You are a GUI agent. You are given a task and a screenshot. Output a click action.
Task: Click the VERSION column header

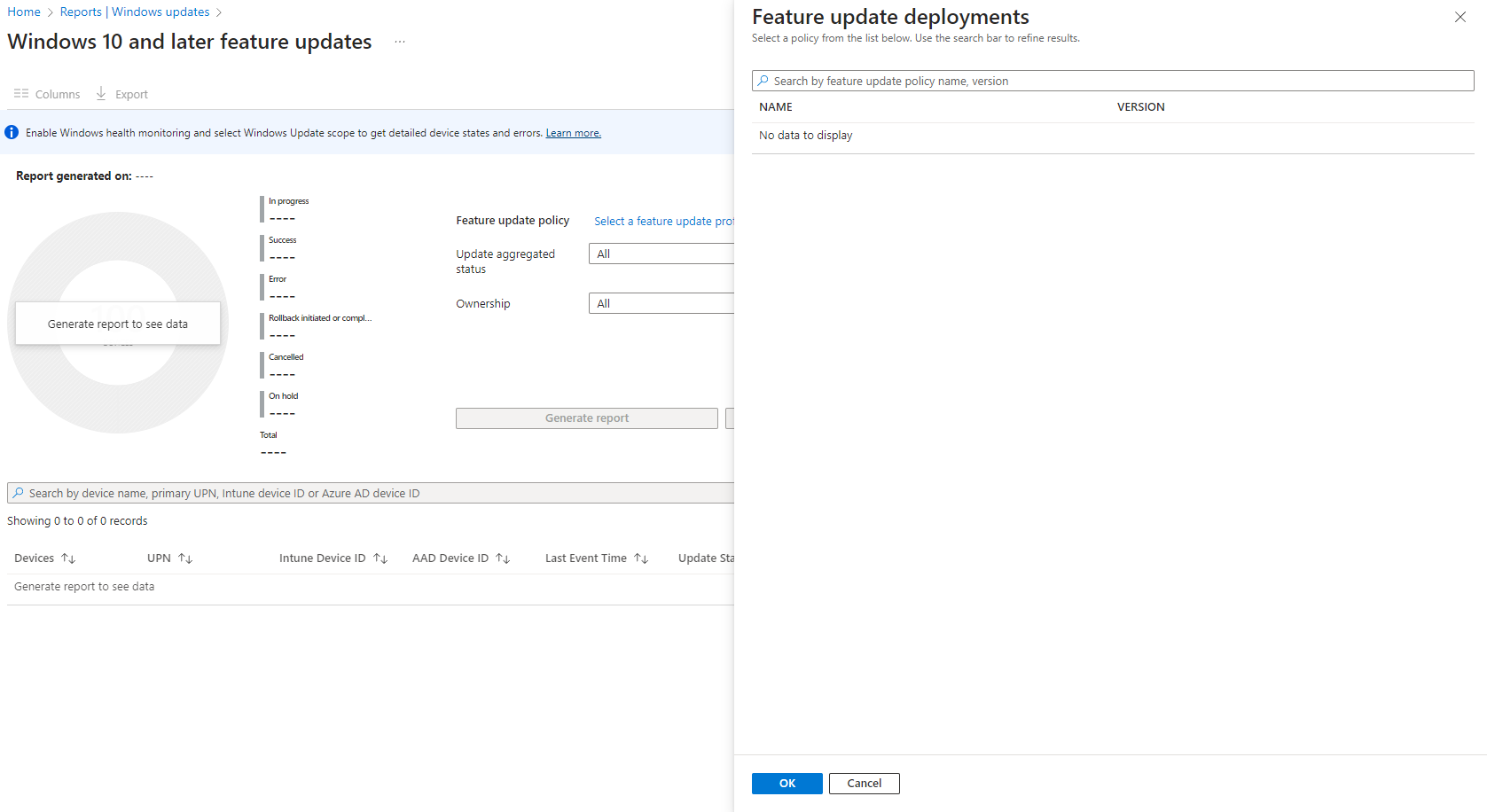(1141, 106)
